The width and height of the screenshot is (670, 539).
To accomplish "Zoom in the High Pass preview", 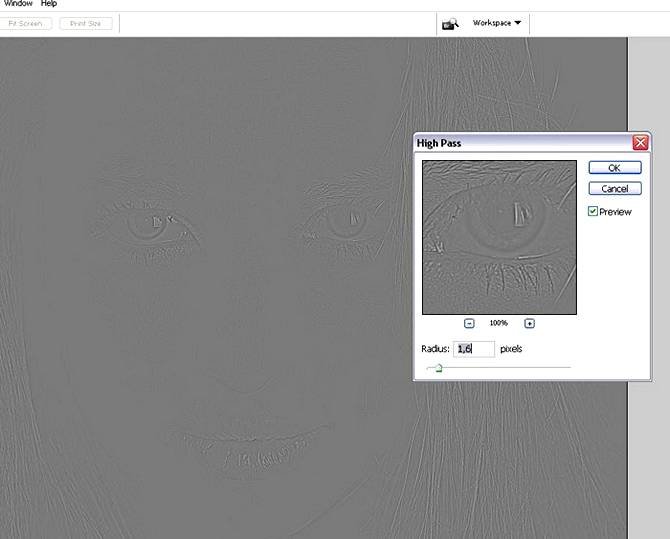I will [529, 323].
